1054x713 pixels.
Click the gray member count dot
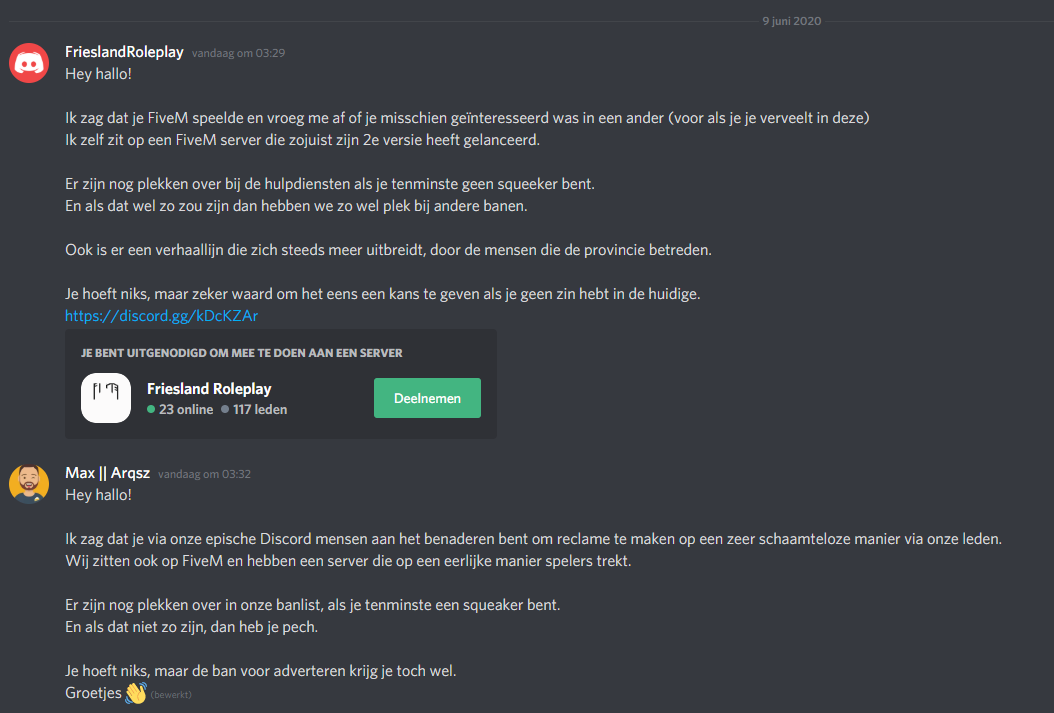point(225,409)
